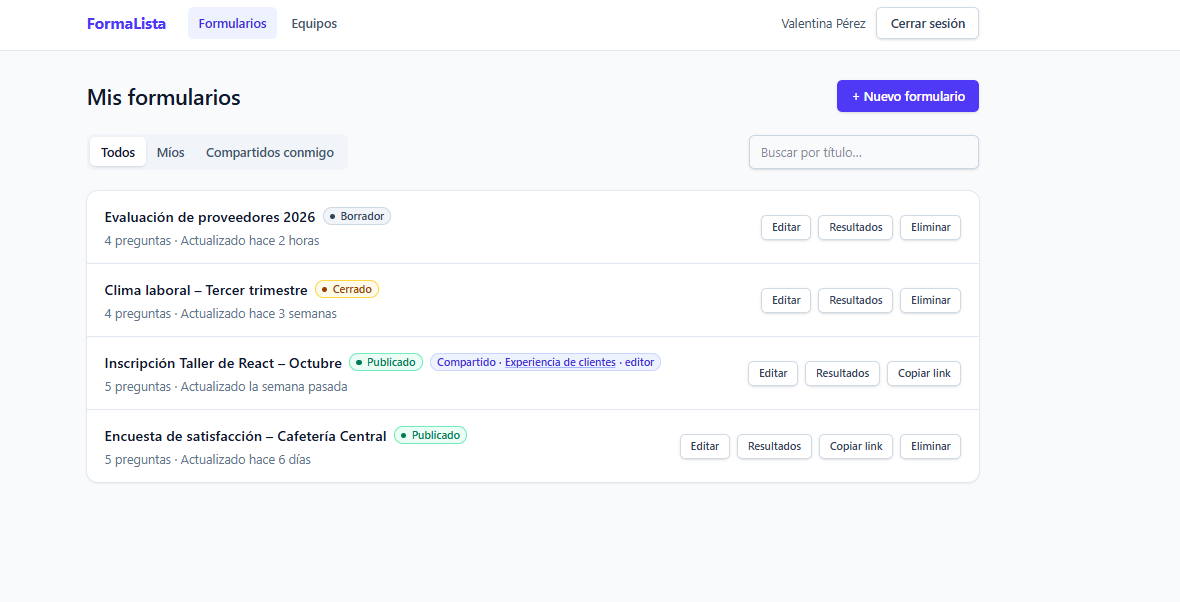1180x602 pixels.
Task: Click the text Actualizado la semana pasada
Action: click(x=264, y=387)
